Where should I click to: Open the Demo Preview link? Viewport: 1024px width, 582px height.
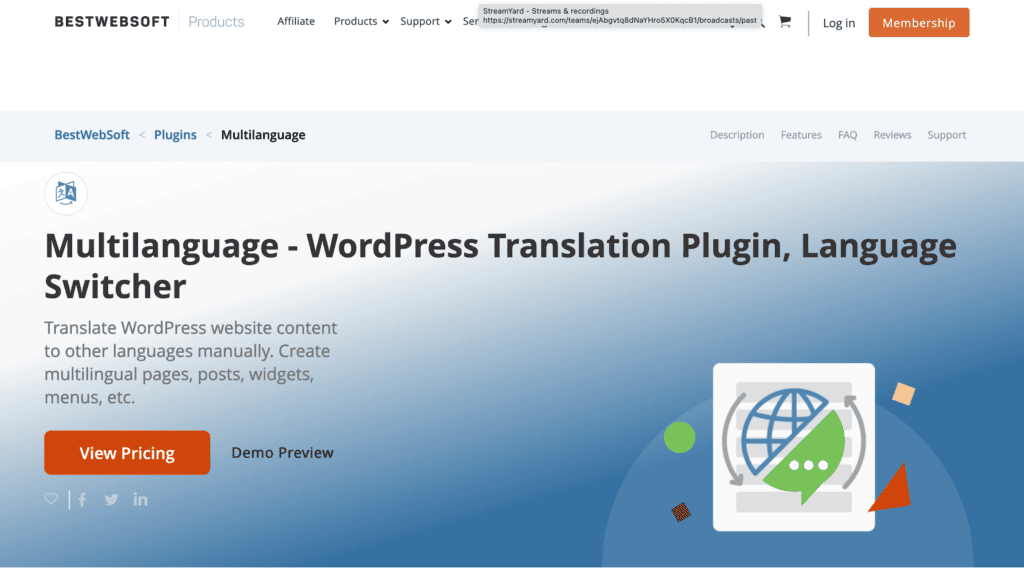pos(282,452)
